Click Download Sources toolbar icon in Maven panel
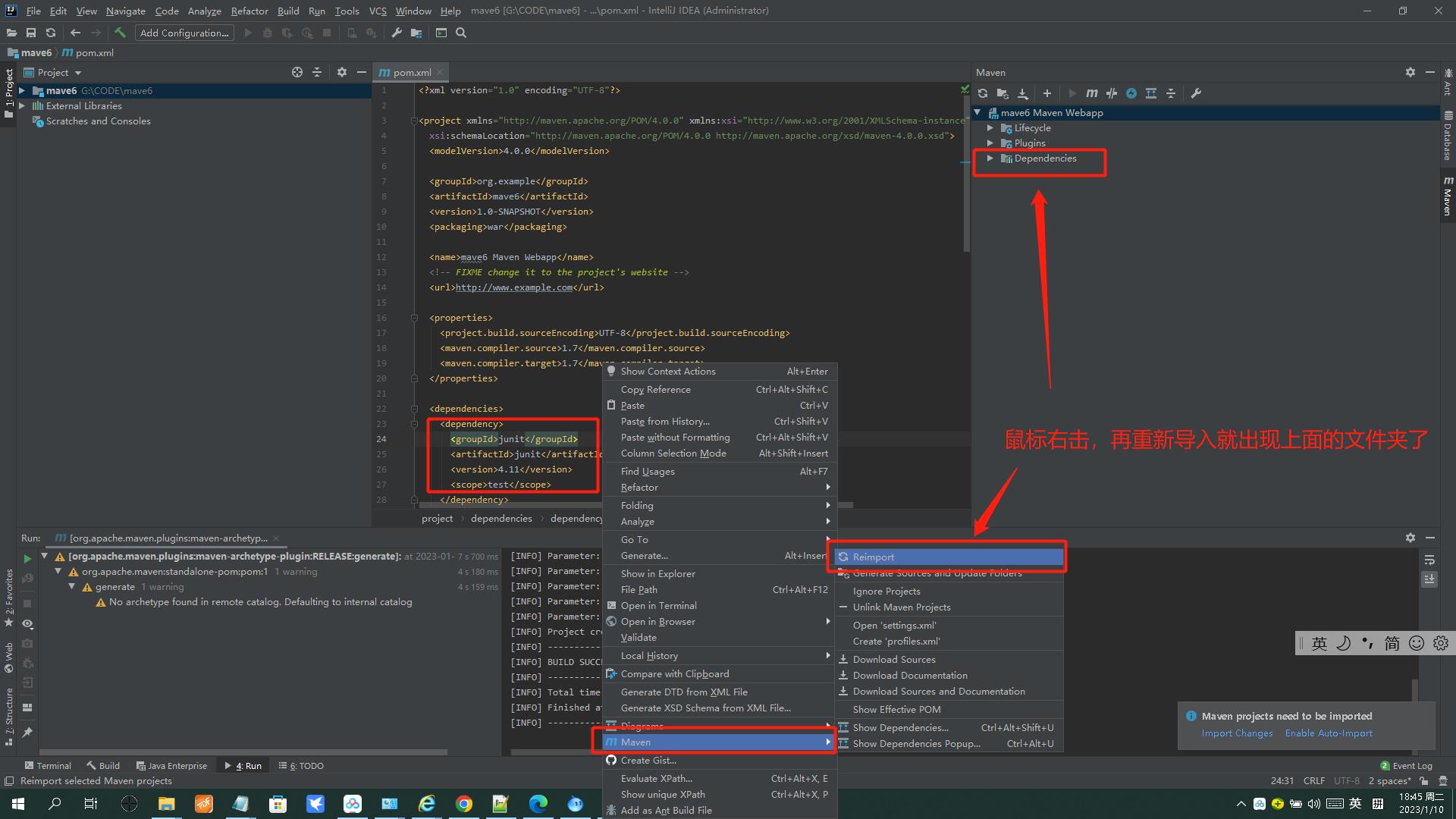 click(1022, 93)
